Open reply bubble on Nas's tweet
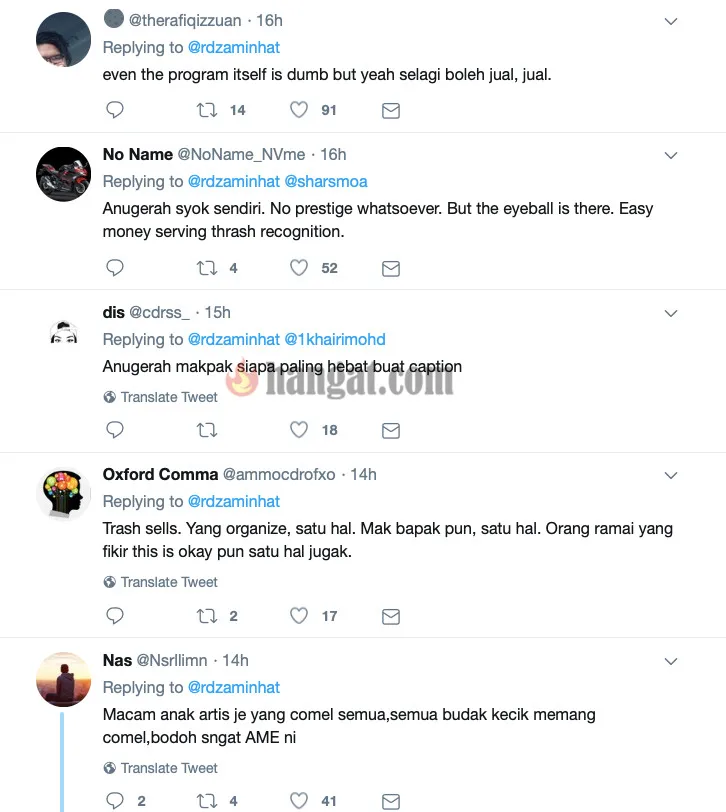Screen dimensions: 726x812 pos(114,801)
